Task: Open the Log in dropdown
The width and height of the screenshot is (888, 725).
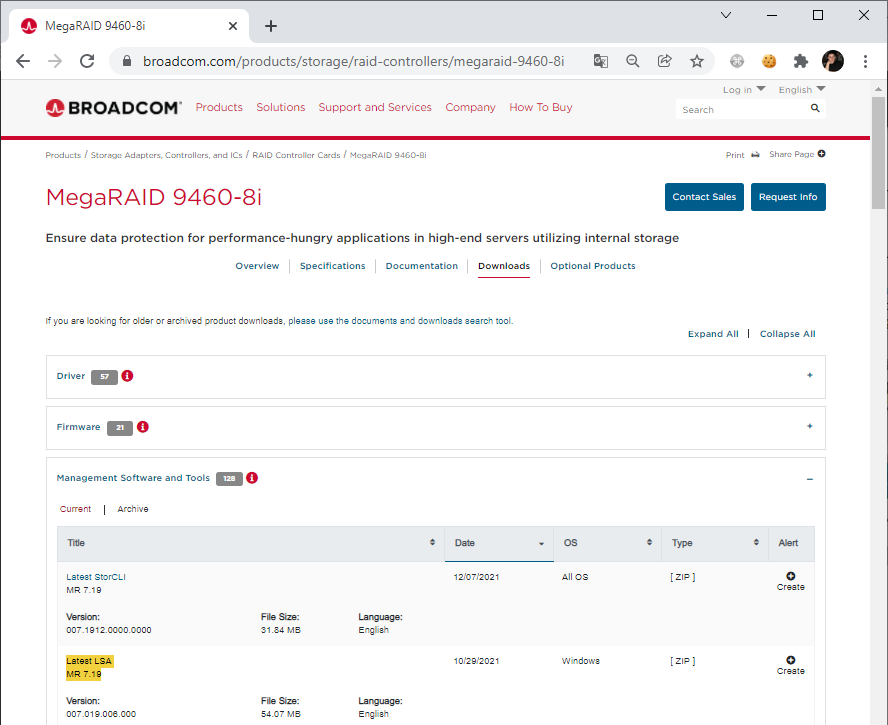Action: click(x=744, y=89)
